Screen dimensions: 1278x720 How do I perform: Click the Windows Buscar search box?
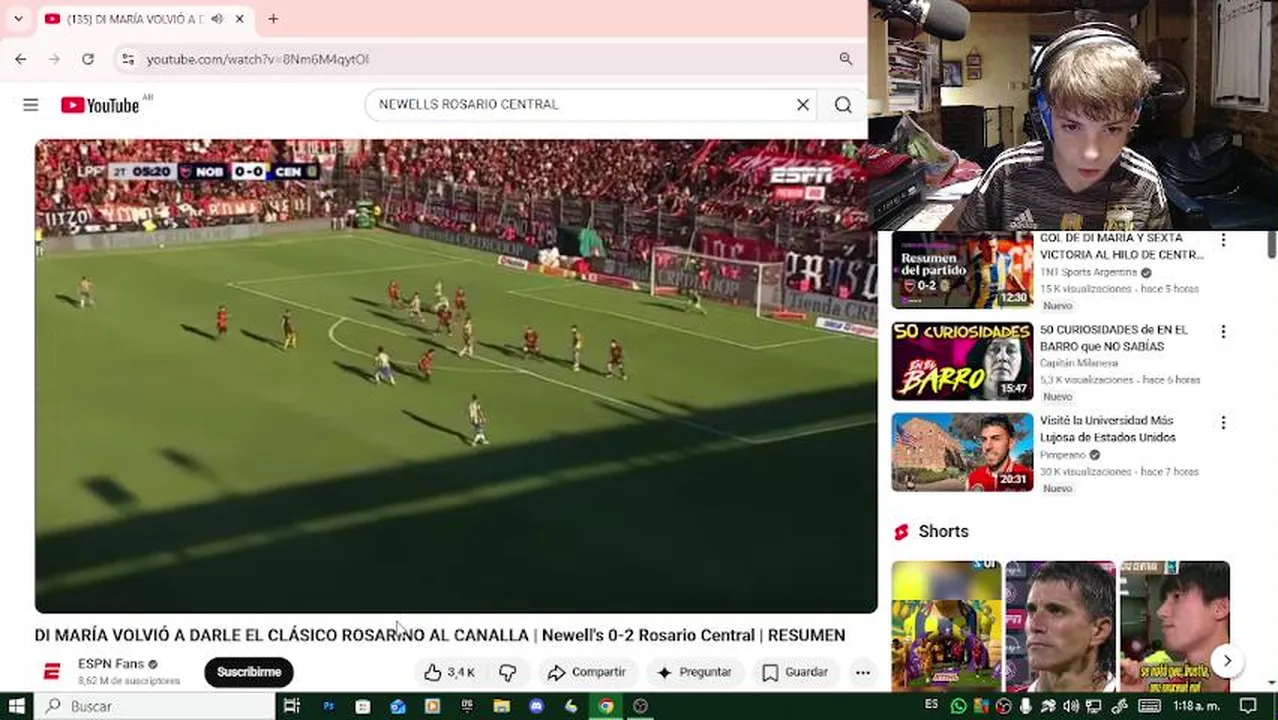click(x=155, y=706)
